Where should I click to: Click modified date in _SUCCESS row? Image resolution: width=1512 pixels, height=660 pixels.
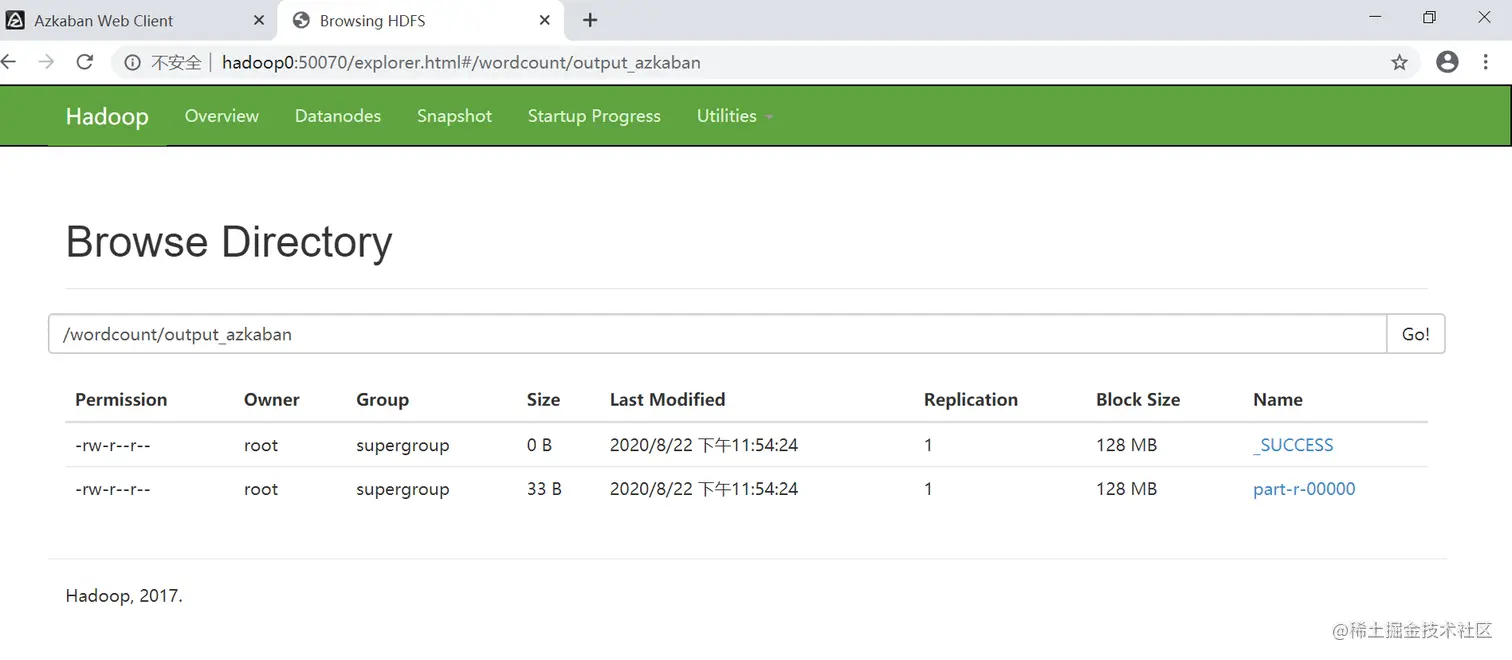tap(704, 445)
